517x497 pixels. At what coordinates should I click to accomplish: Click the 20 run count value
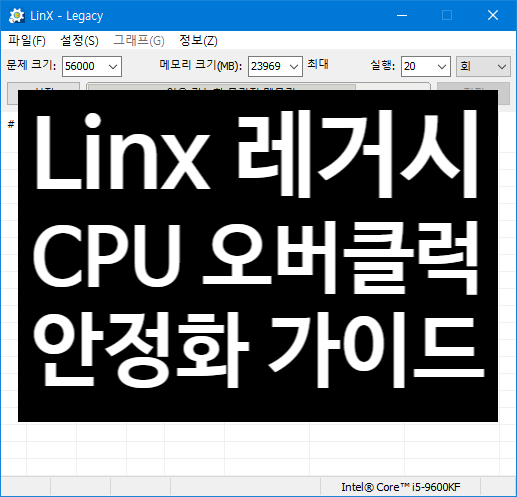pyautogui.click(x=410, y=66)
